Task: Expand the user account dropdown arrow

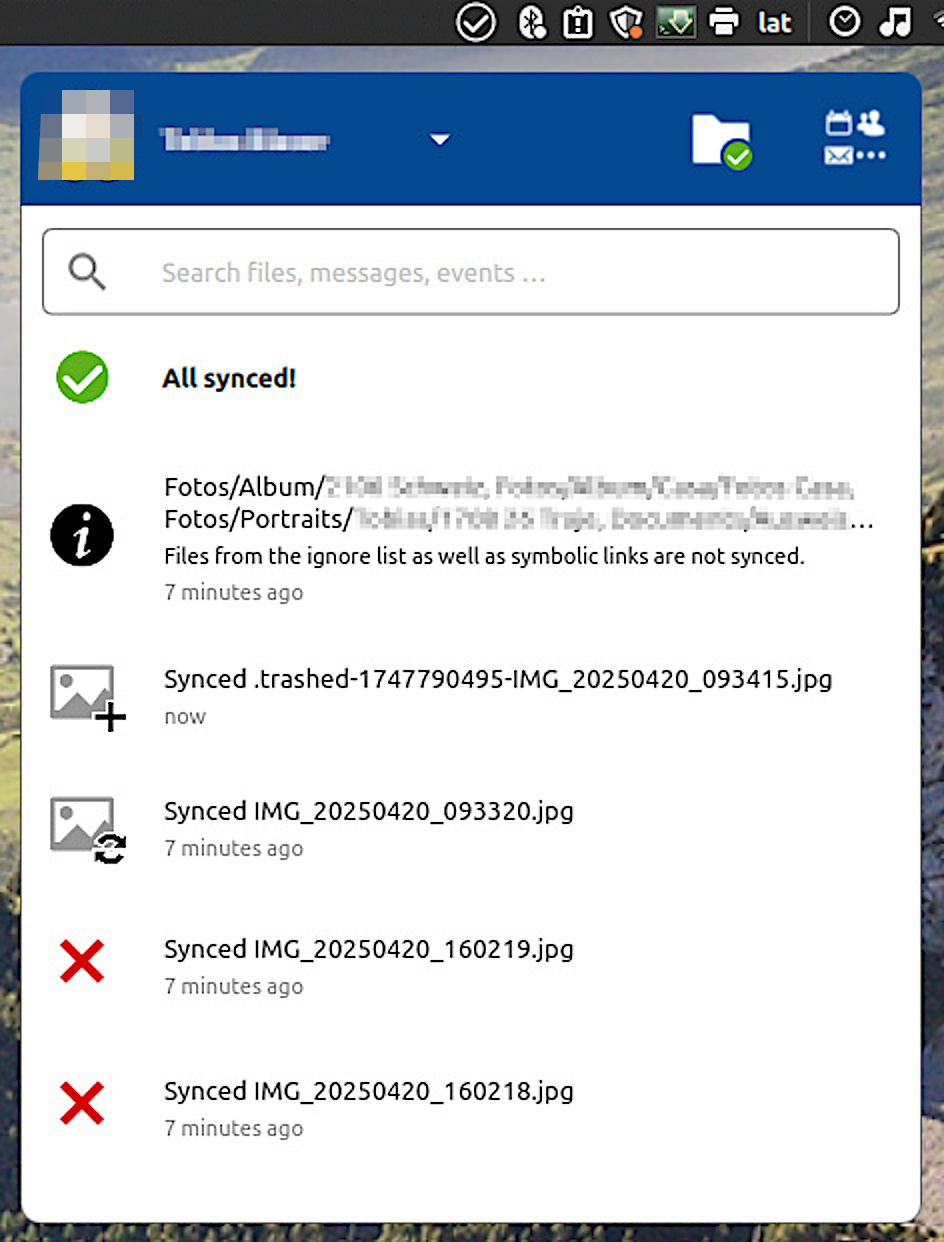Action: (440, 140)
